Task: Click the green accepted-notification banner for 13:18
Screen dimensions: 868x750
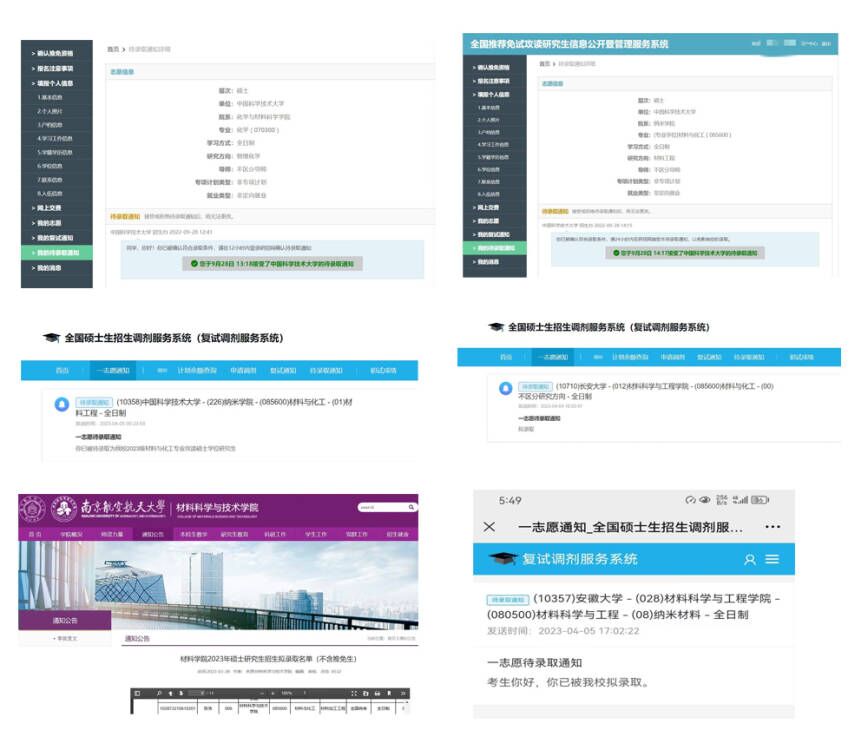Action: click(272, 263)
